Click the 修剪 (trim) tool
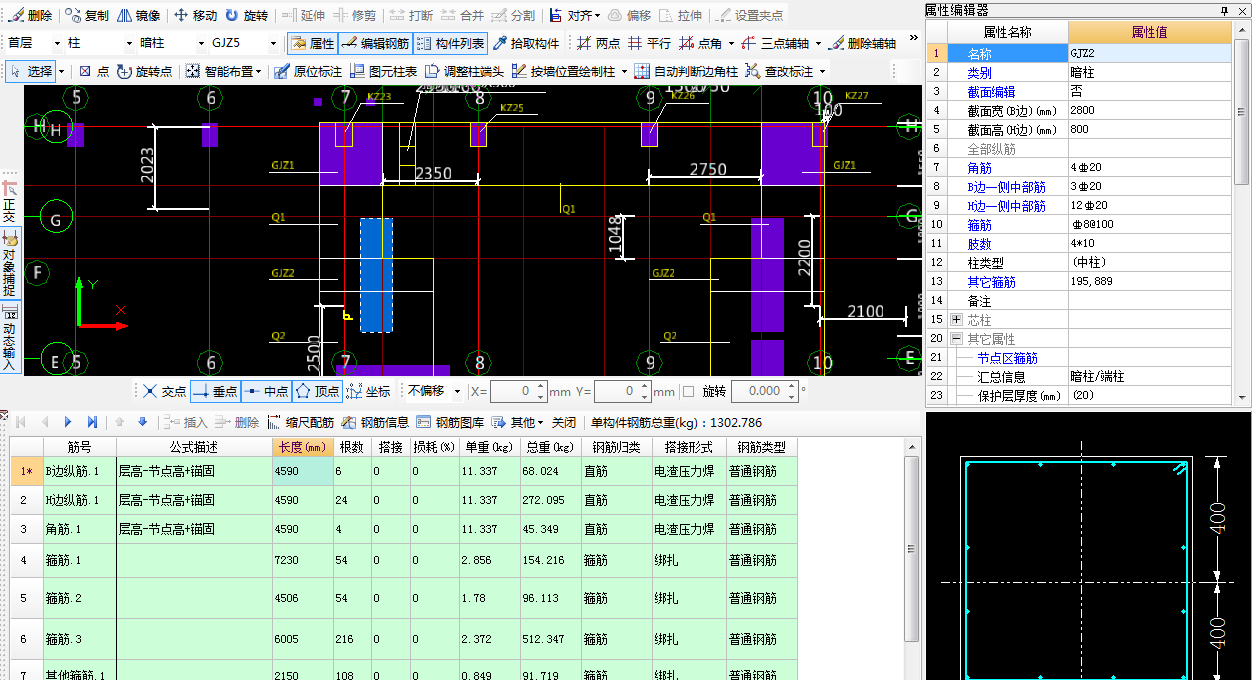The width and height of the screenshot is (1252, 680). click(355, 15)
